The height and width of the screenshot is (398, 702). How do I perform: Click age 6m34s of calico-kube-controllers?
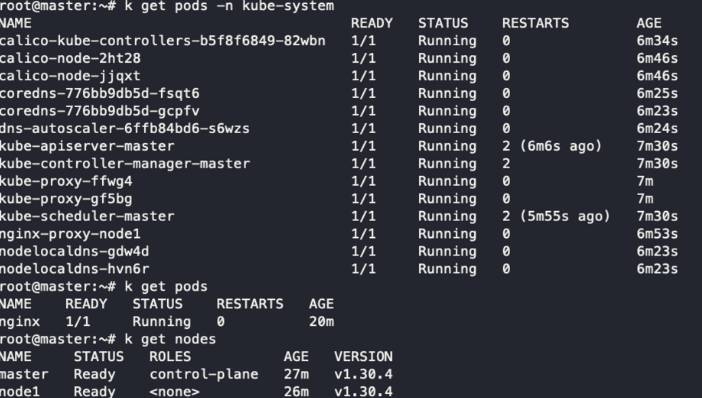(657, 41)
